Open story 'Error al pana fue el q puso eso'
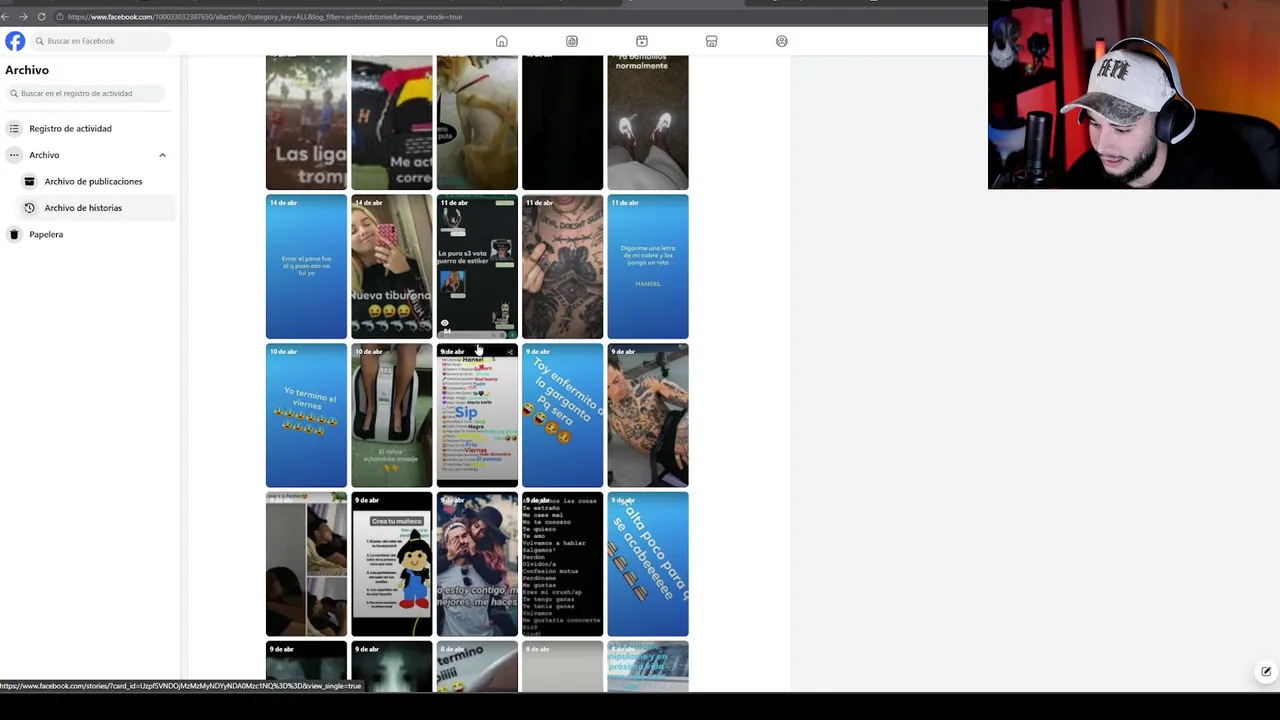The height and width of the screenshot is (720, 1280). (306, 267)
